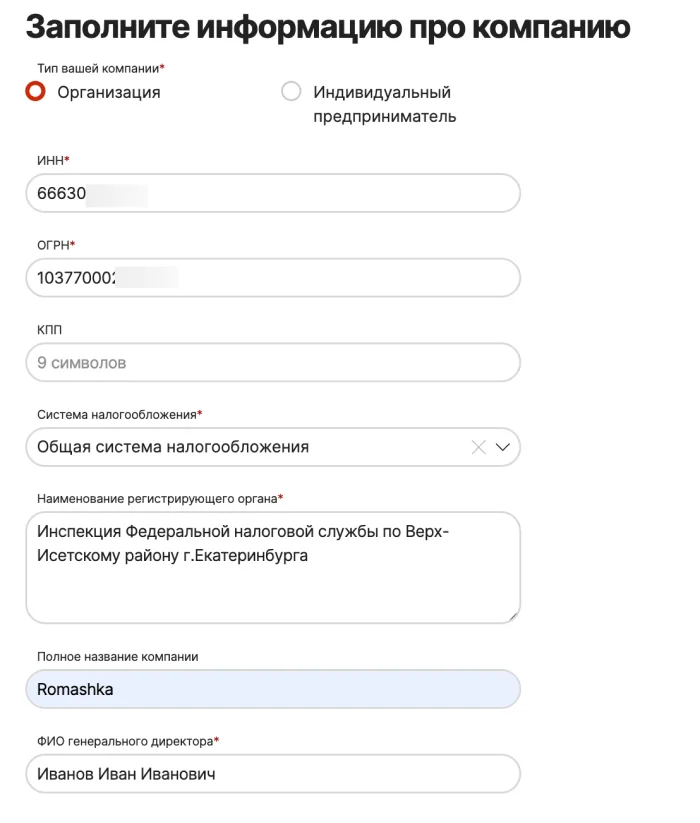Image resolution: width=700 pixels, height=823 pixels.
Task: Click the director name field "Иванов Иван Иванович"
Action: pos(273,774)
